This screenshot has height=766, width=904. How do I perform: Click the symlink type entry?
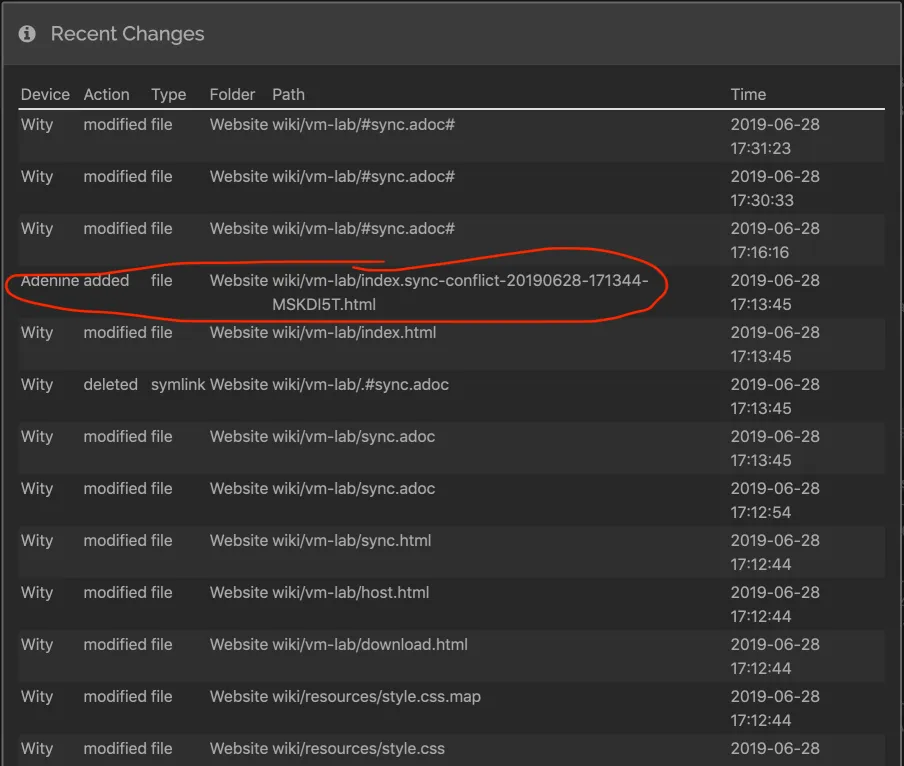tap(178, 385)
